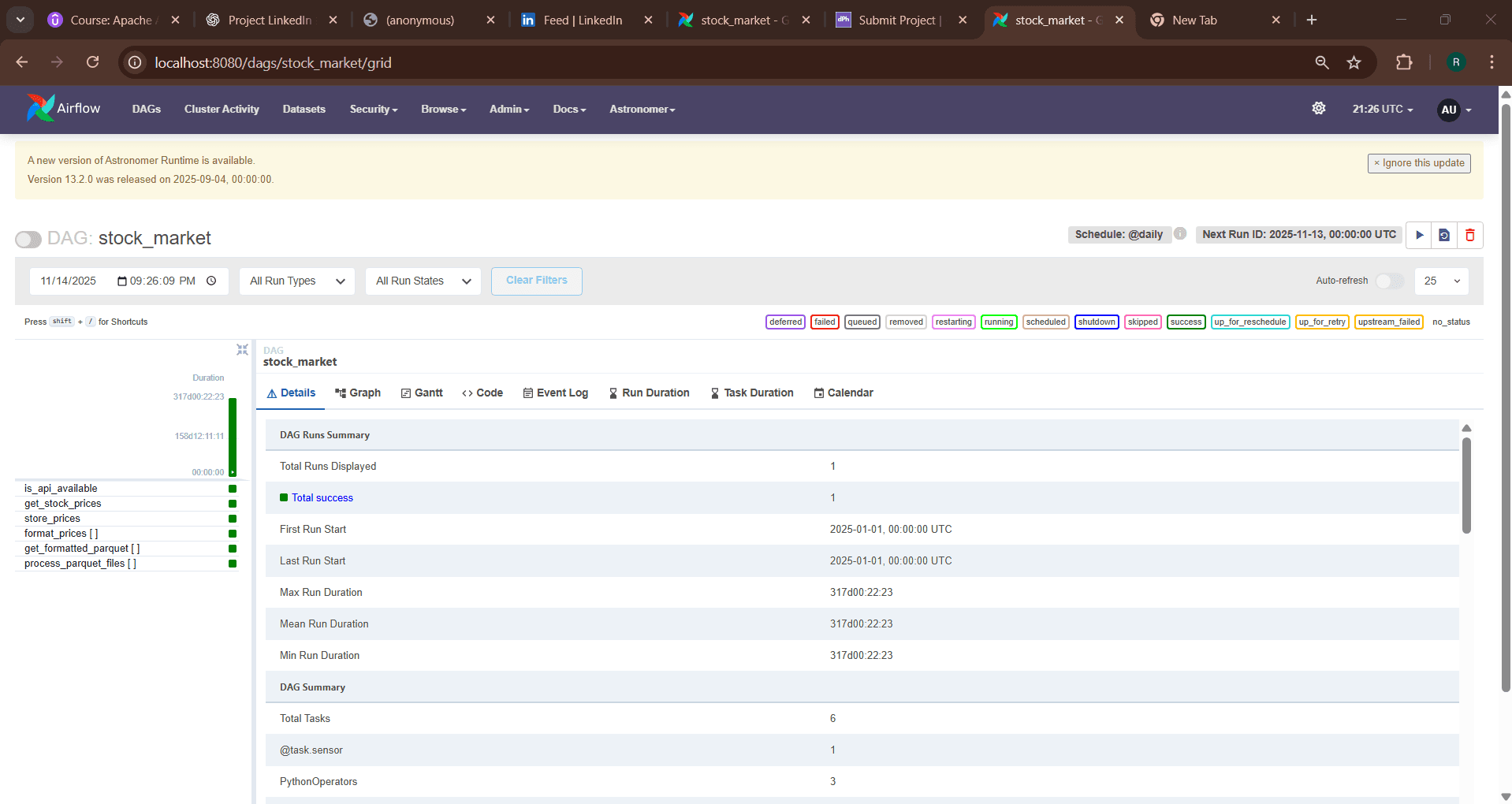This screenshot has height=804, width=1512.
Task: Open the Airflow settings gear
Action: 1320,109
